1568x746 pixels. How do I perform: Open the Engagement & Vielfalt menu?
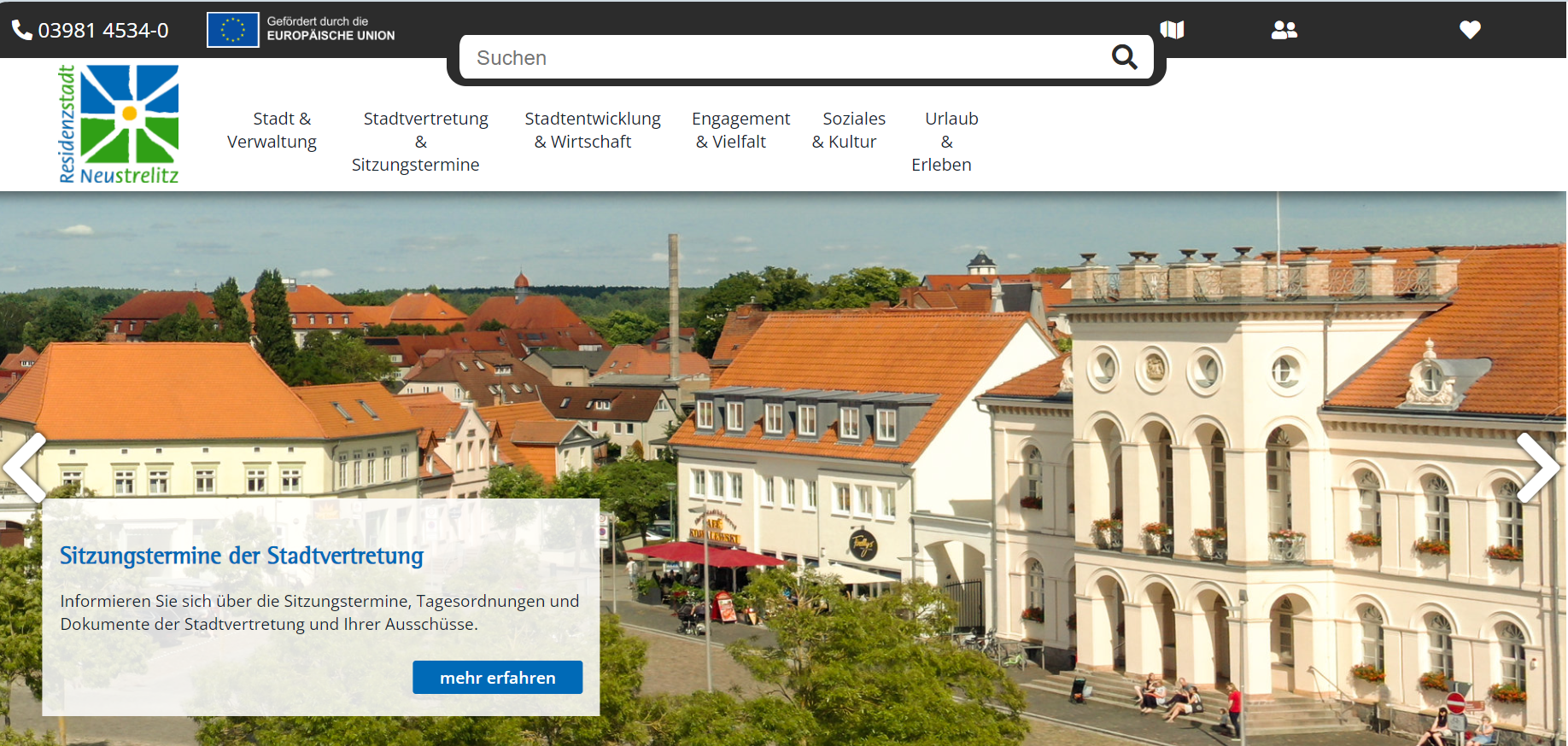[740, 130]
